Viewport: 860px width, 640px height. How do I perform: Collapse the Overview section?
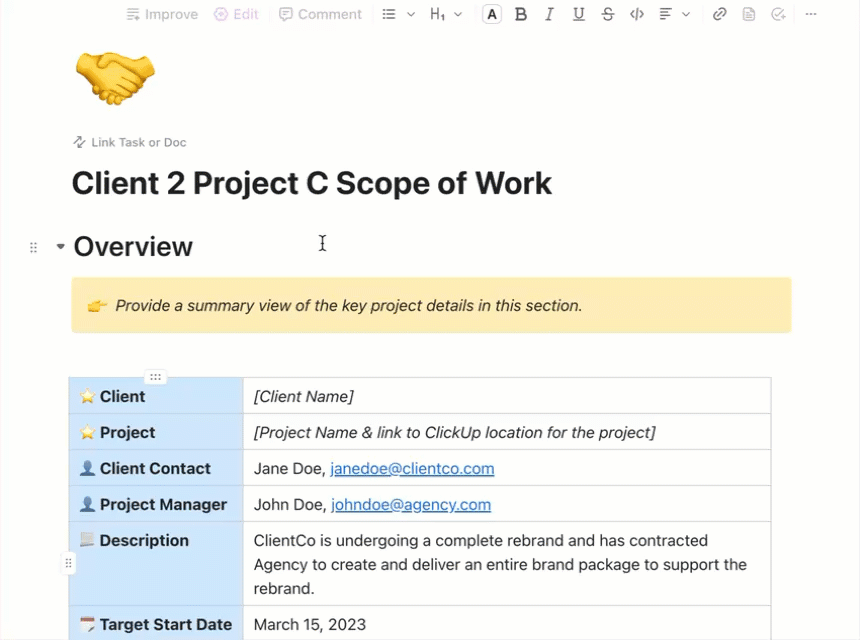tap(59, 246)
